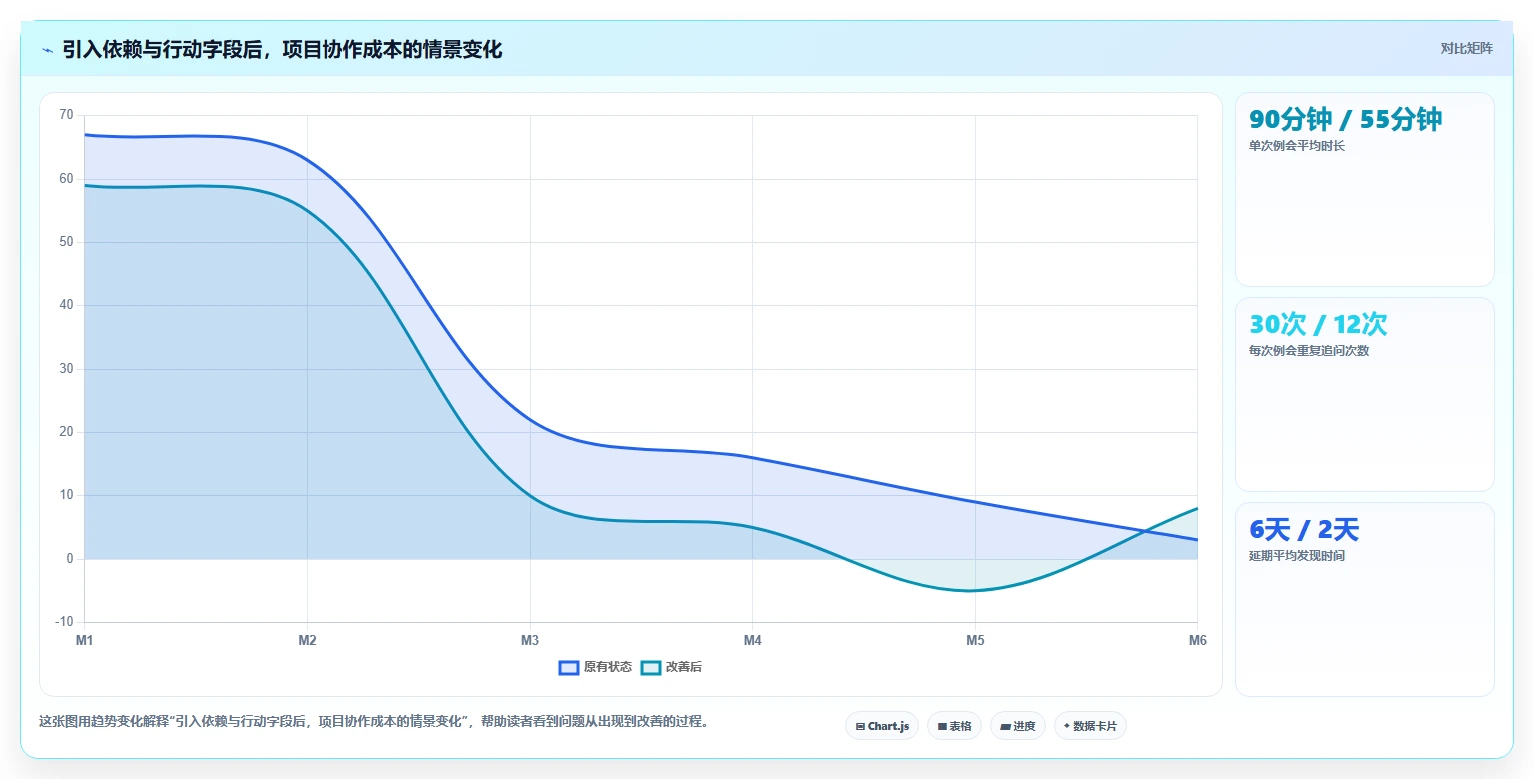The height and width of the screenshot is (779, 1534).
Task: Click the M5 x-axis label
Action: [x=975, y=641]
